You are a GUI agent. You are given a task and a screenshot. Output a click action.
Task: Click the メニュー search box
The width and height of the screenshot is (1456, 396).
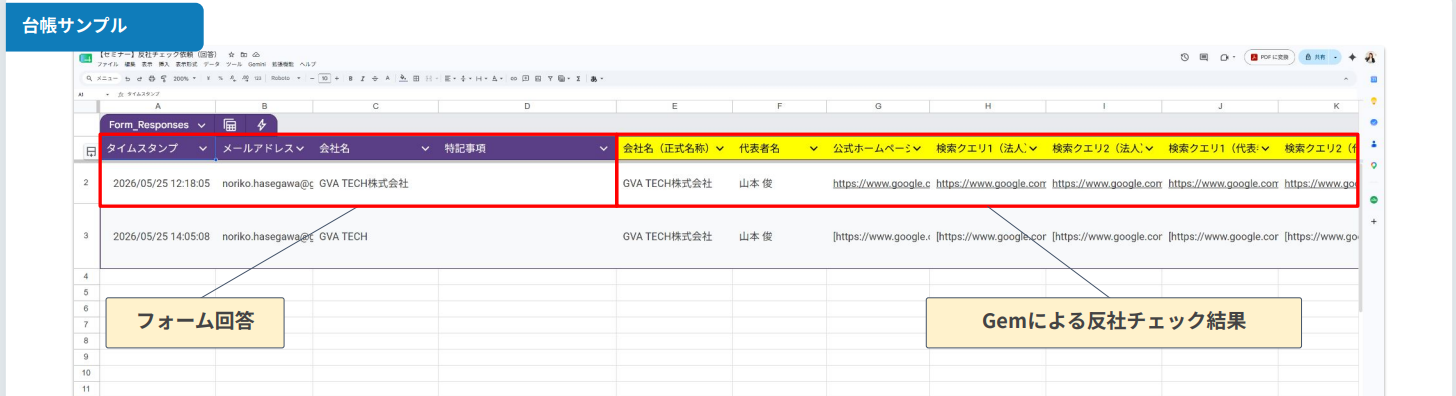(x=101, y=78)
